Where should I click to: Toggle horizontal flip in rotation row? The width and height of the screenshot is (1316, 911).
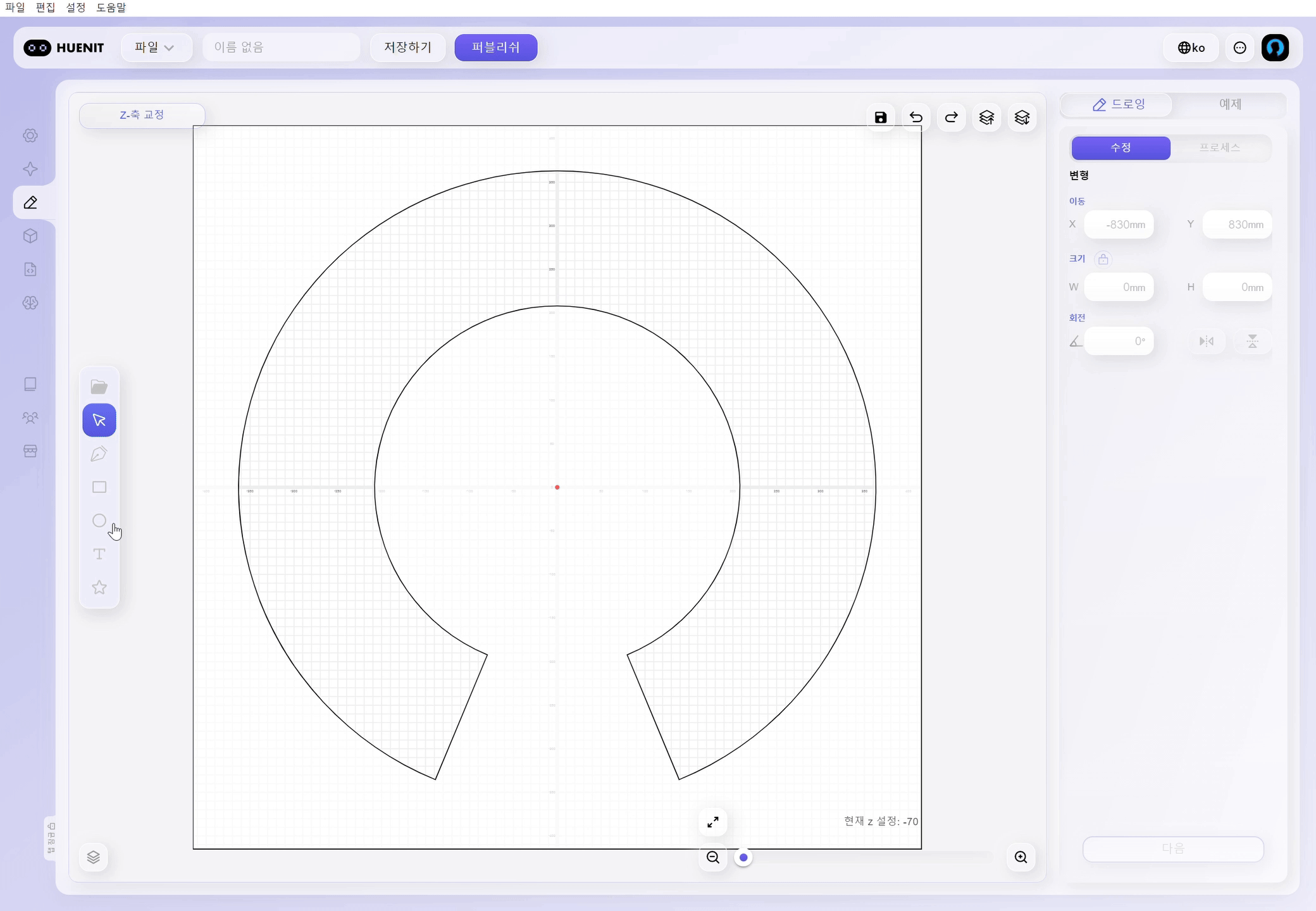1207,342
